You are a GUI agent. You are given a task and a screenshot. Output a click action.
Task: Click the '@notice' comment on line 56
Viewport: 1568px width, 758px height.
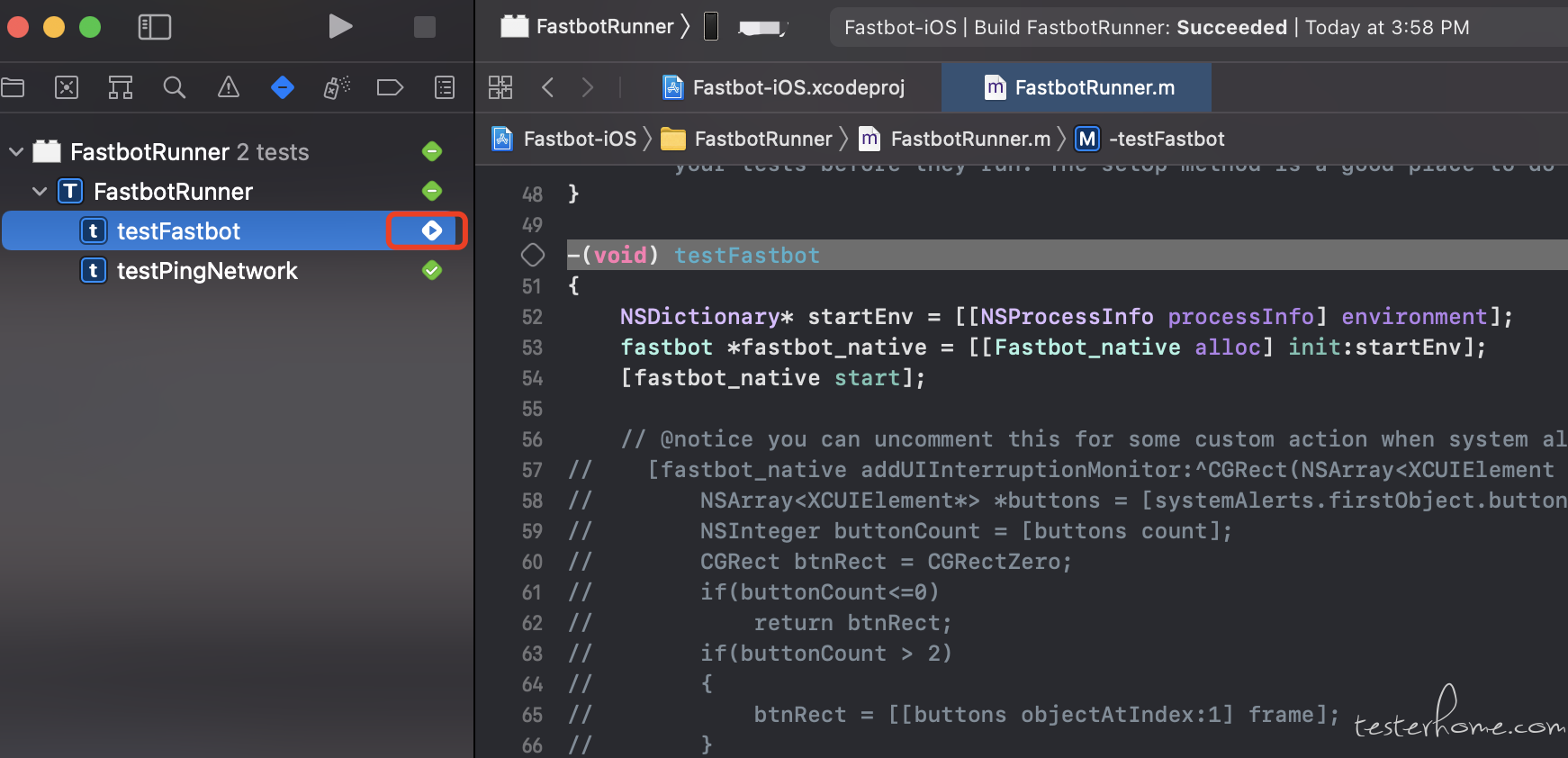pyautogui.click(x=707, y=439)
